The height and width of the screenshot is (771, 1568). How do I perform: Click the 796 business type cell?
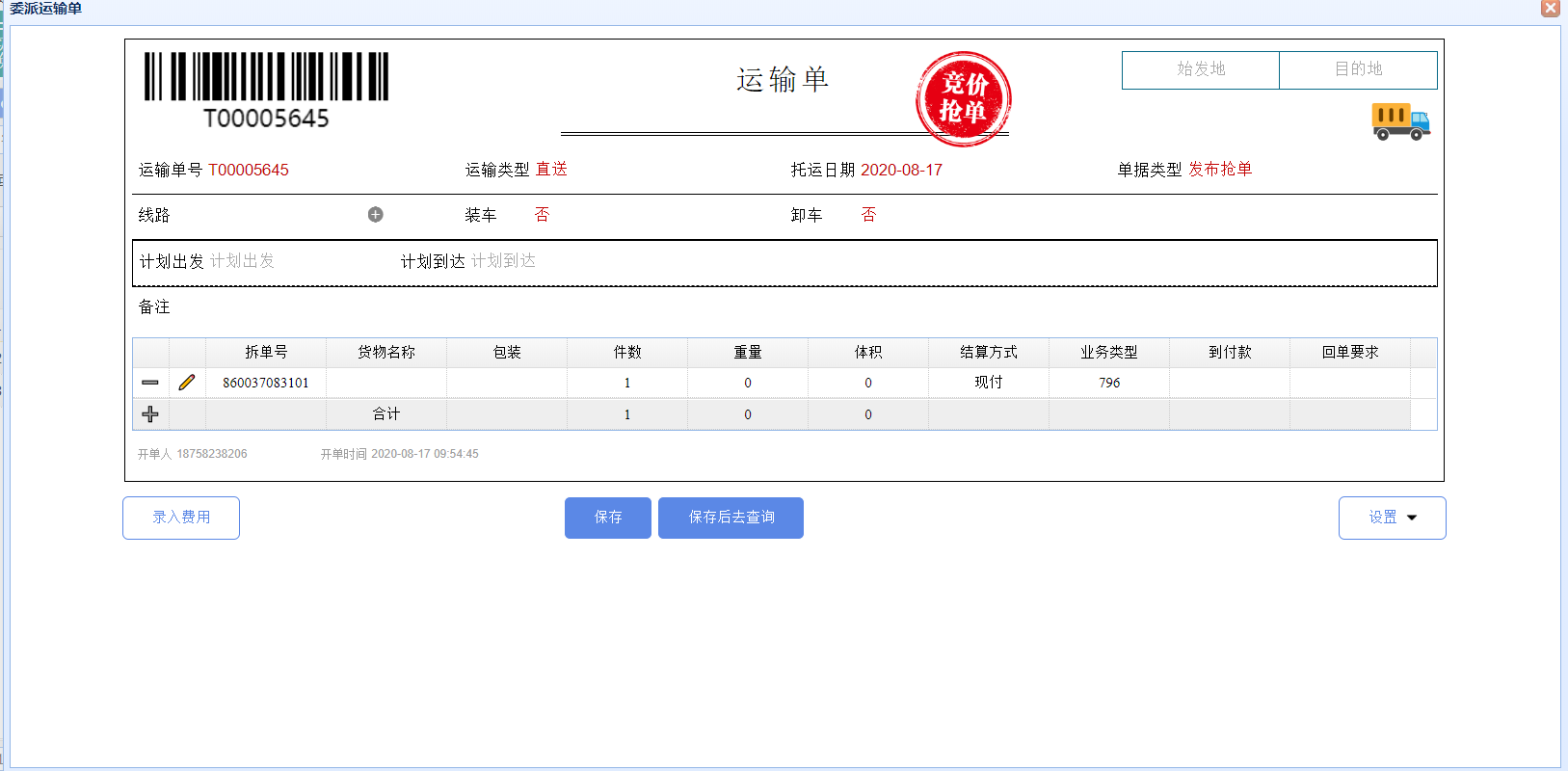tap(1109, 383)
